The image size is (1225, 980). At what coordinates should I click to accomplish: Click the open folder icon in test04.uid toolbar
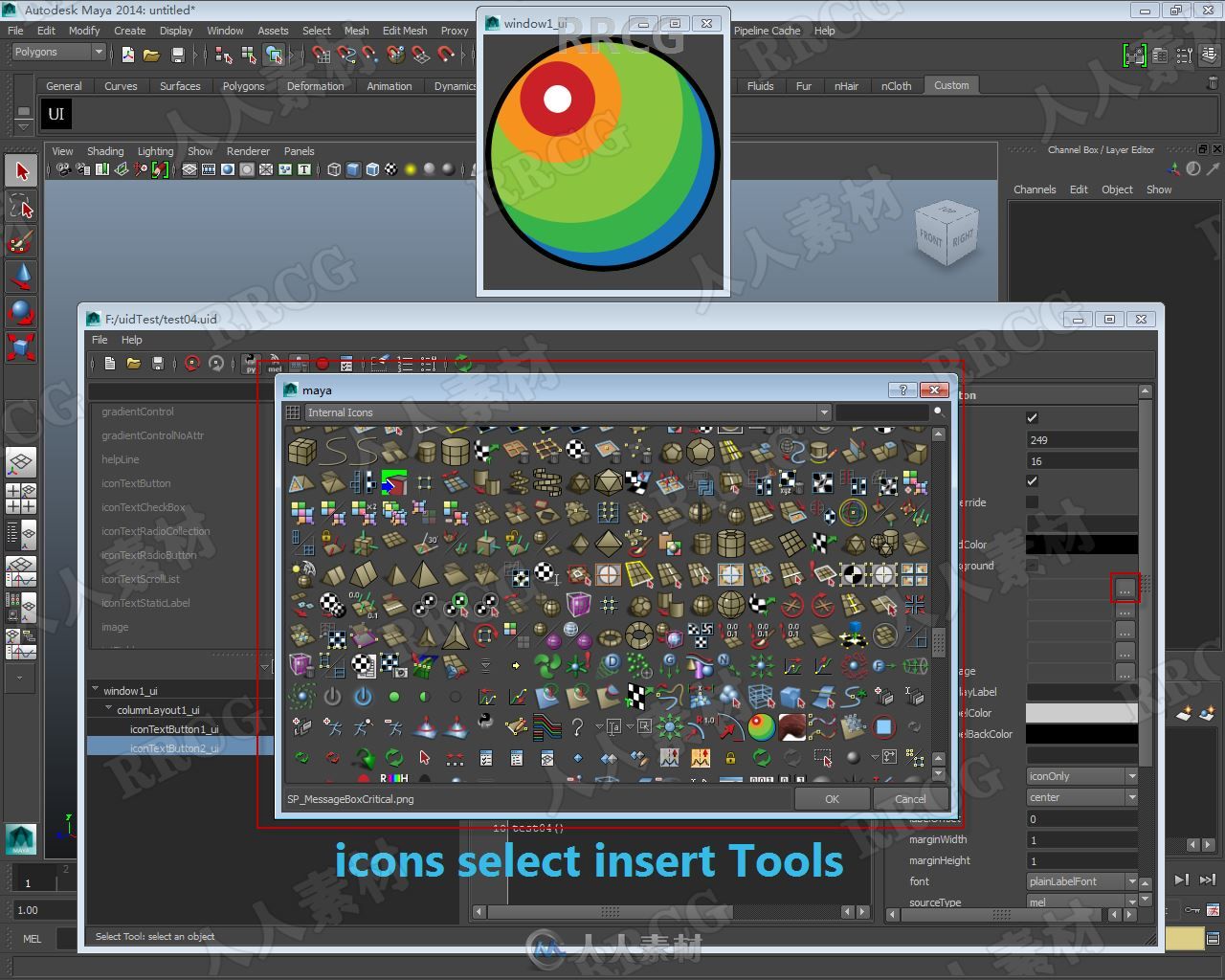tap(134, 364)
